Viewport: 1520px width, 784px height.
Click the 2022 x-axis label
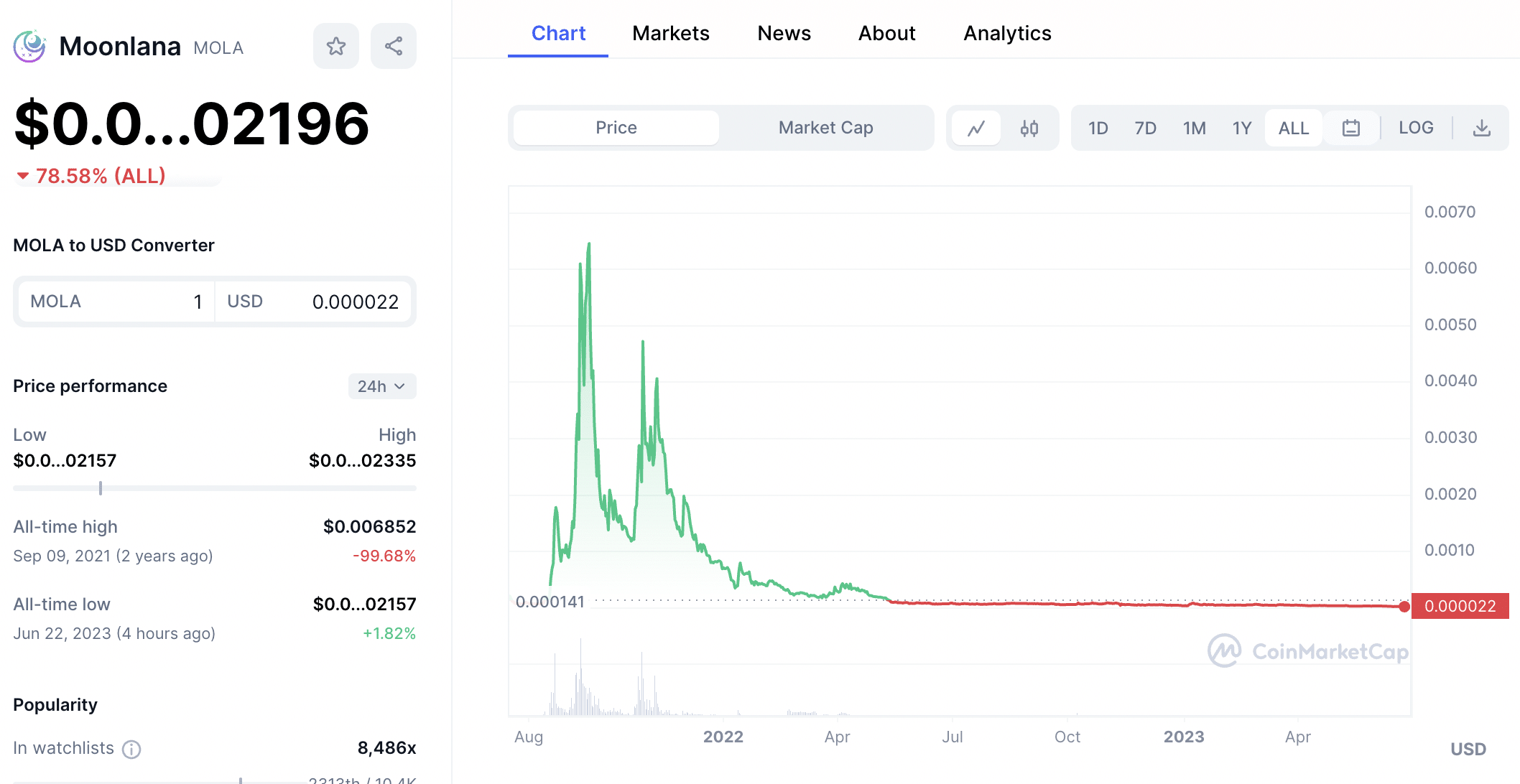point(723,737)
